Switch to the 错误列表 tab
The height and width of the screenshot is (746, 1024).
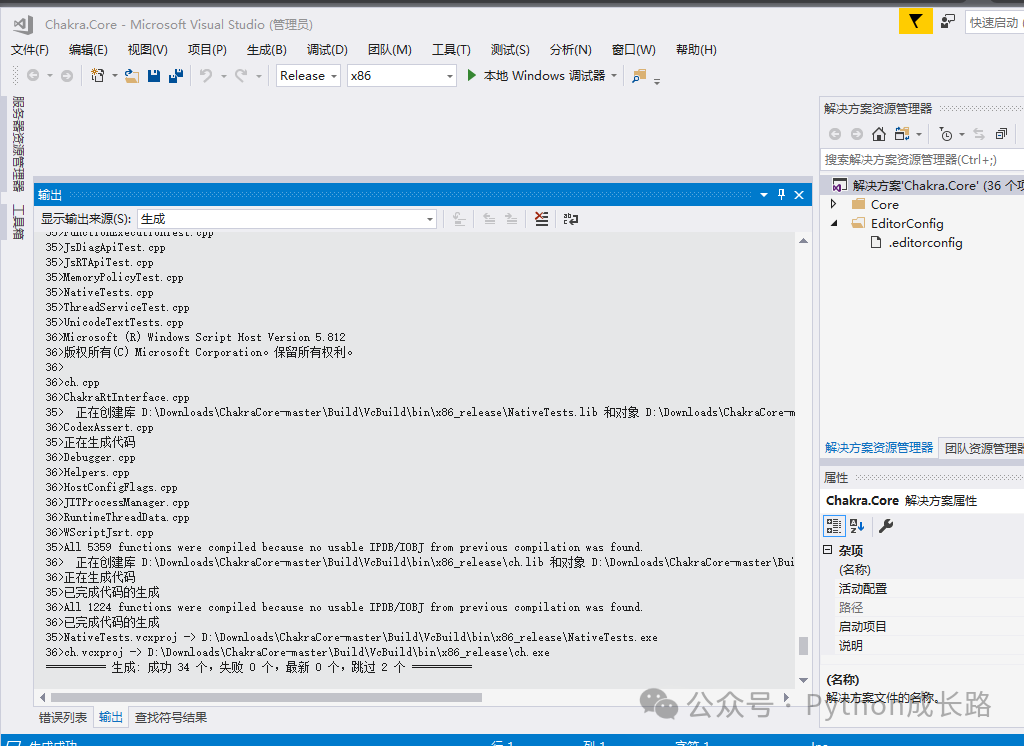point(63,717)
